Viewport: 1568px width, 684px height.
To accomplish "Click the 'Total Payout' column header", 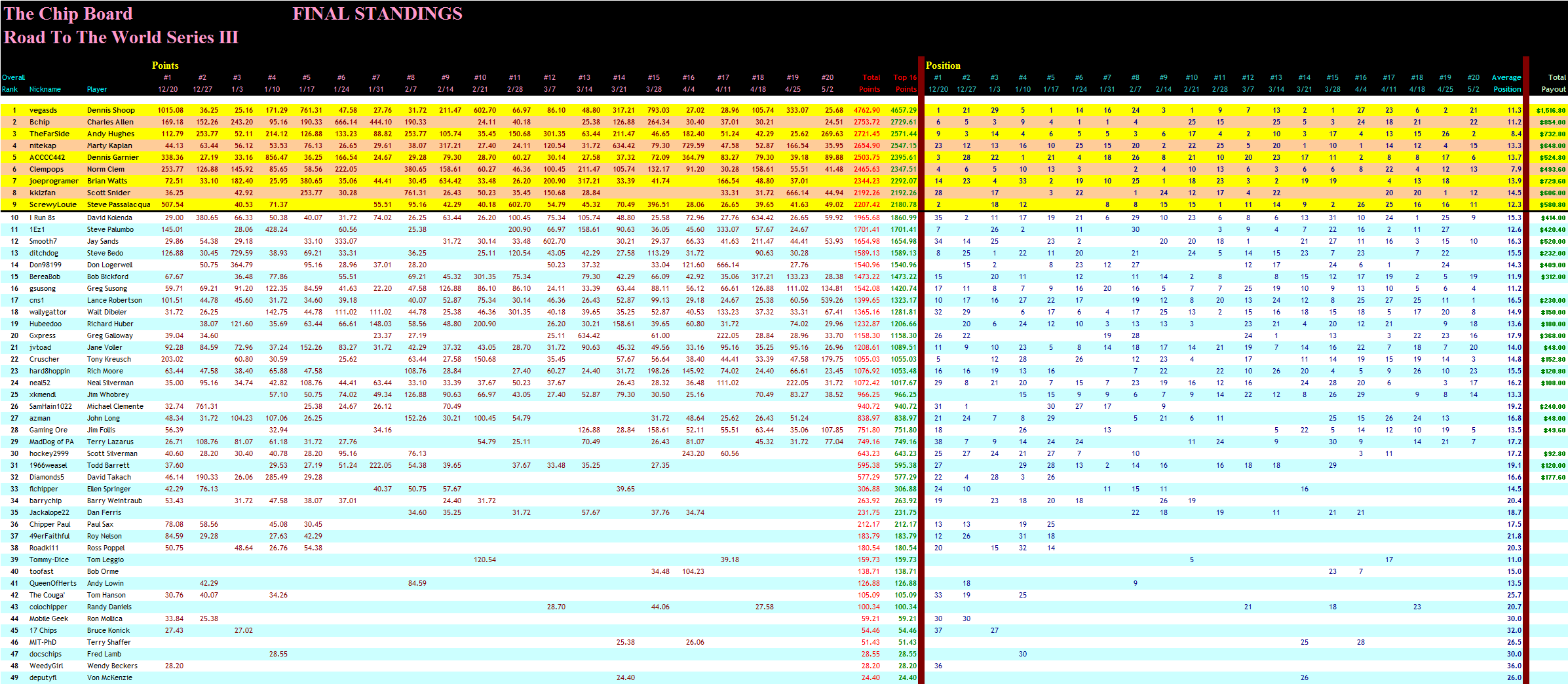I will tap(1553, 83).
